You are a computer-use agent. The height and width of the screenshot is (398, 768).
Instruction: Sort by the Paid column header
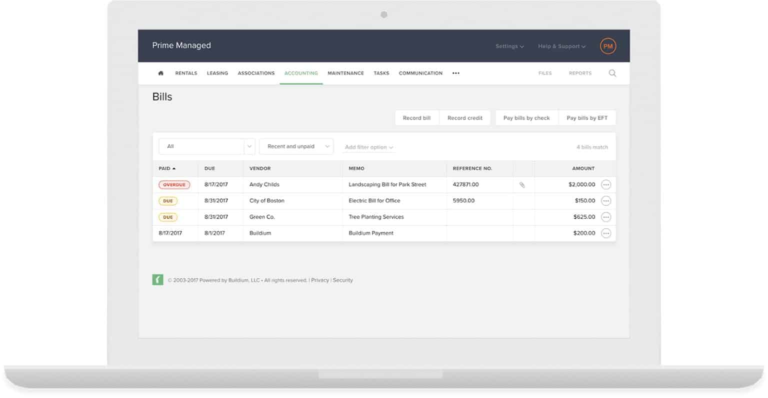[167, 168]
